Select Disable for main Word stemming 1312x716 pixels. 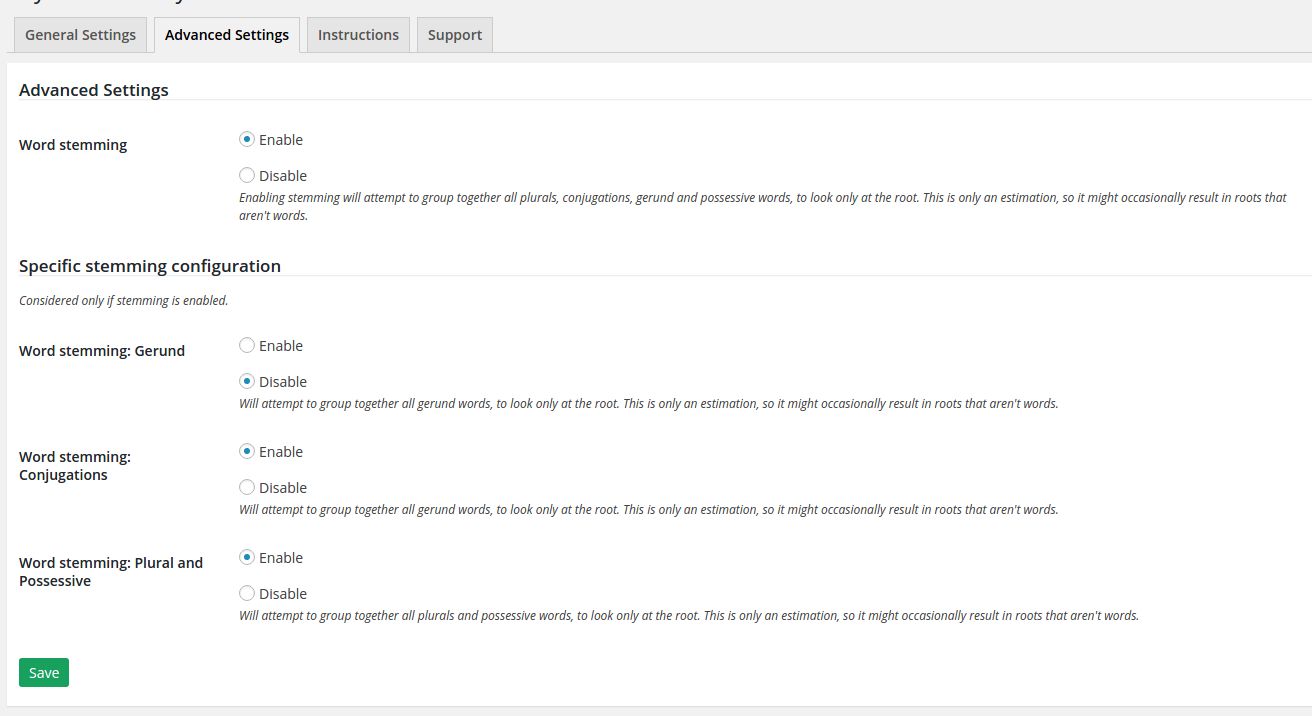[x=247, y=176]
